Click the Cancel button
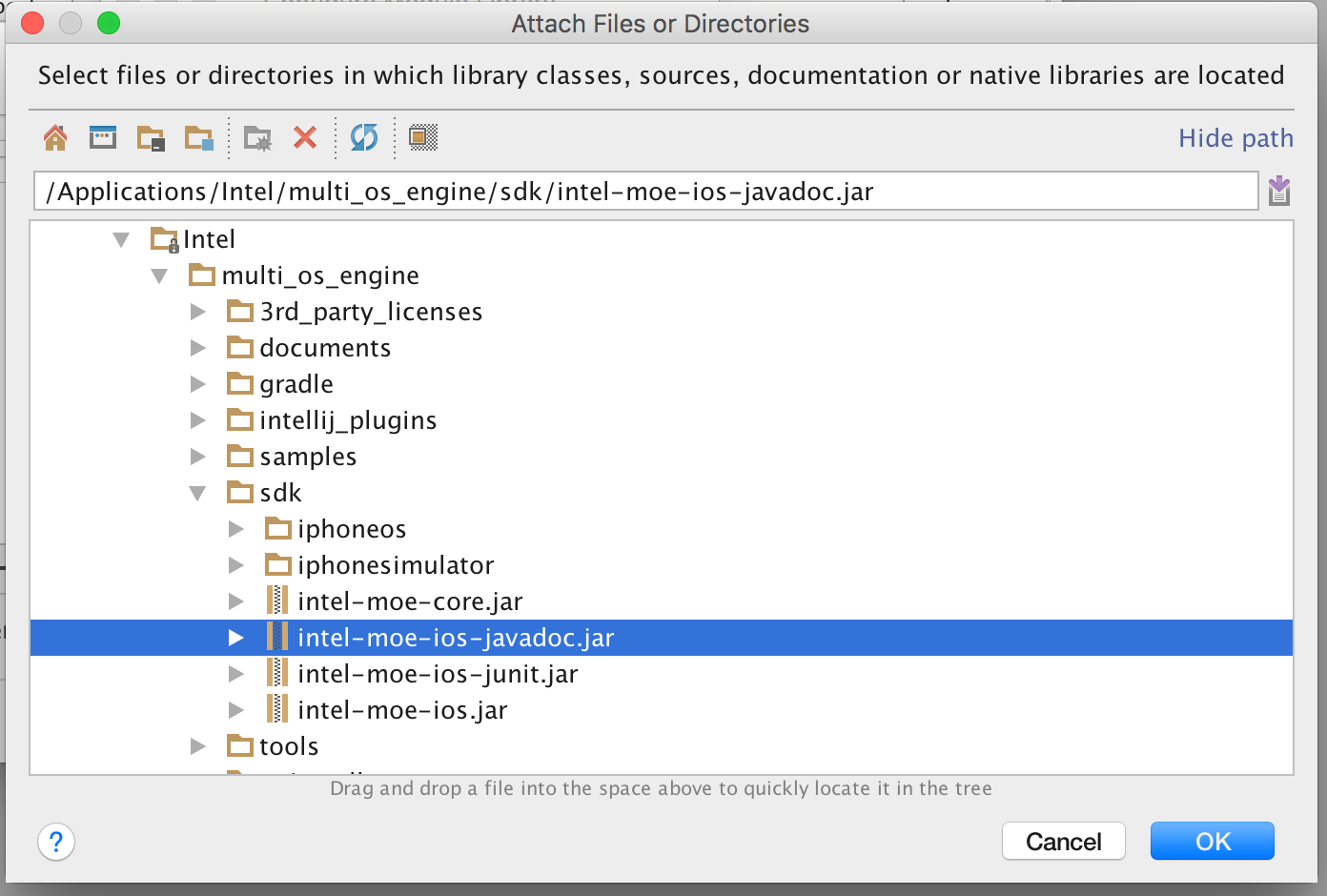This screenshot has height=896, width=1327. pos(1064,842)
